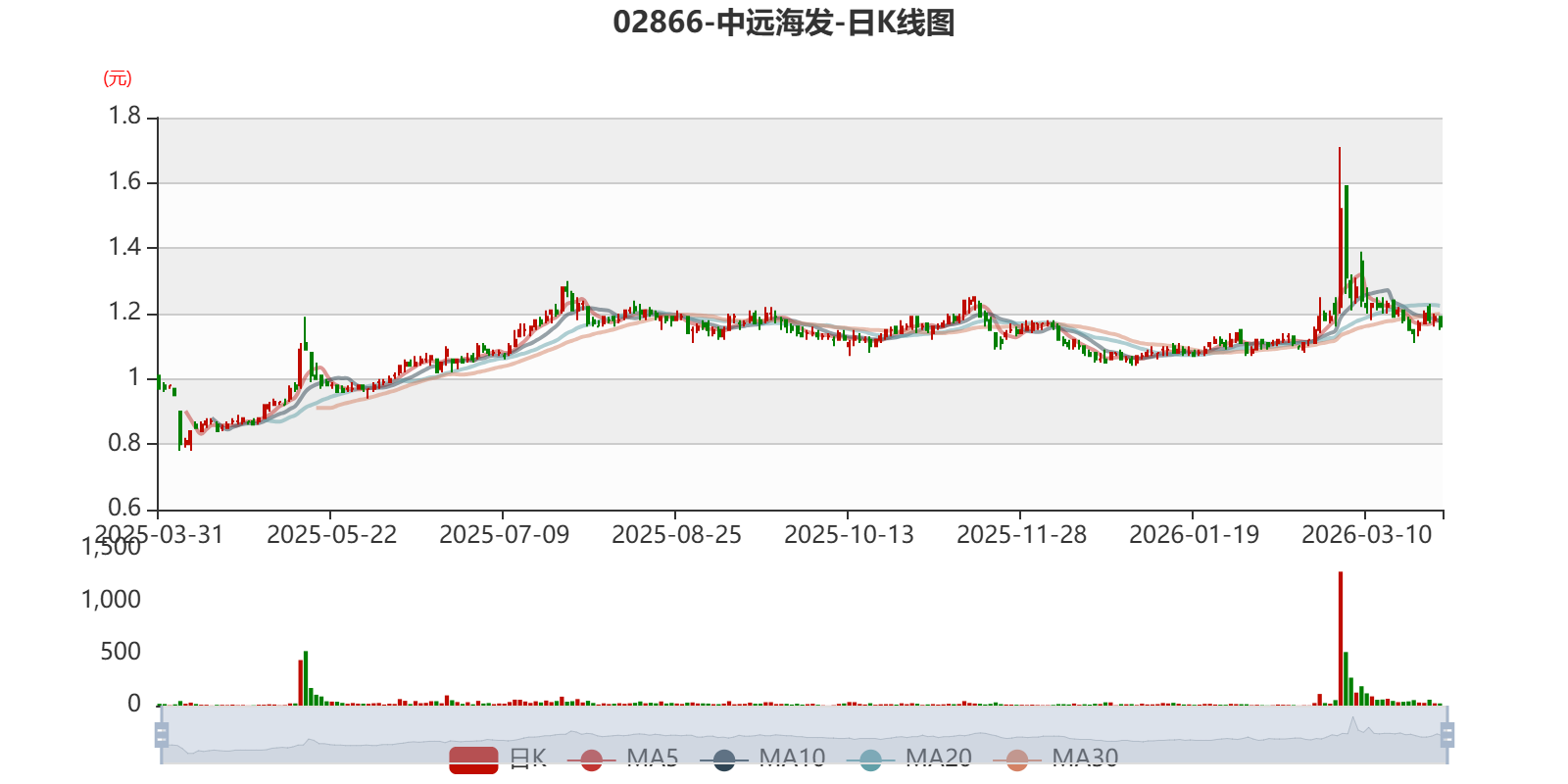Hide the MA20 moving average line
The width and height of the screenshot is (1568, 784).
pyautogui.click(x=909, y=759)
